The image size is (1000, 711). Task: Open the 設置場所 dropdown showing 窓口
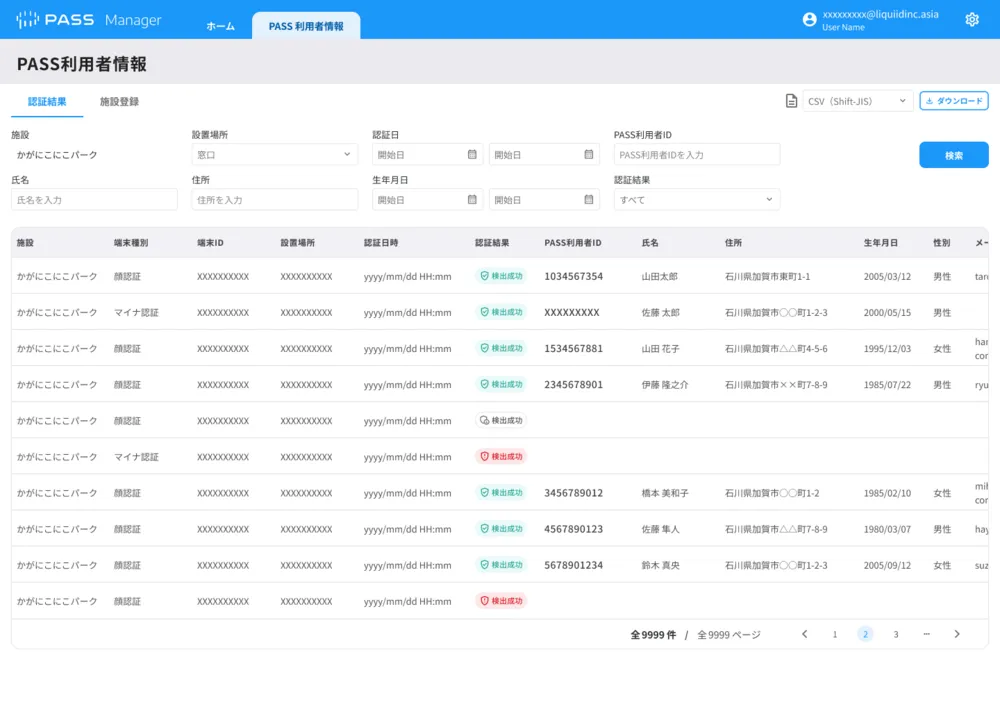tap(274, 155)
